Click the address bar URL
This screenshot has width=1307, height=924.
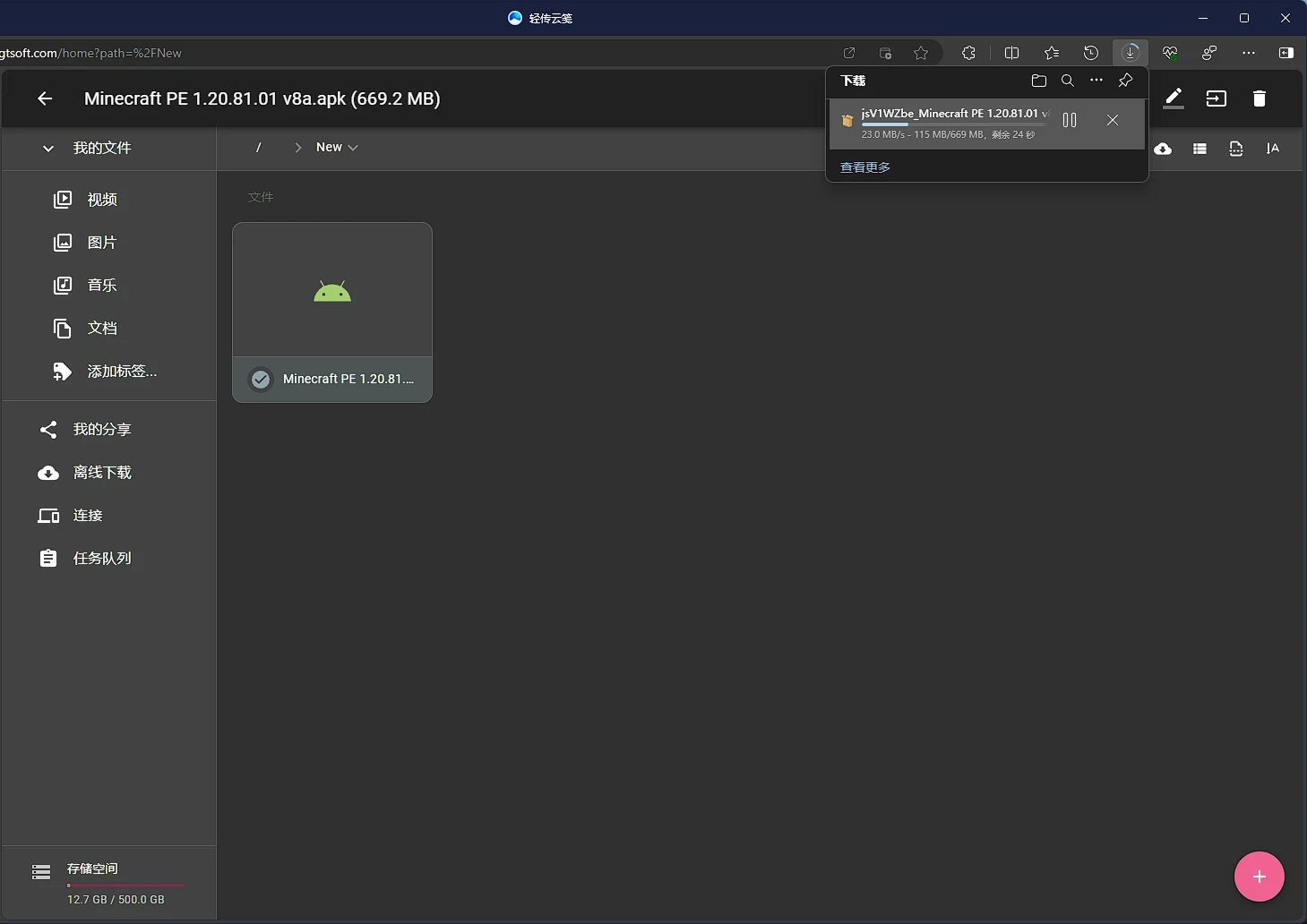90,53
